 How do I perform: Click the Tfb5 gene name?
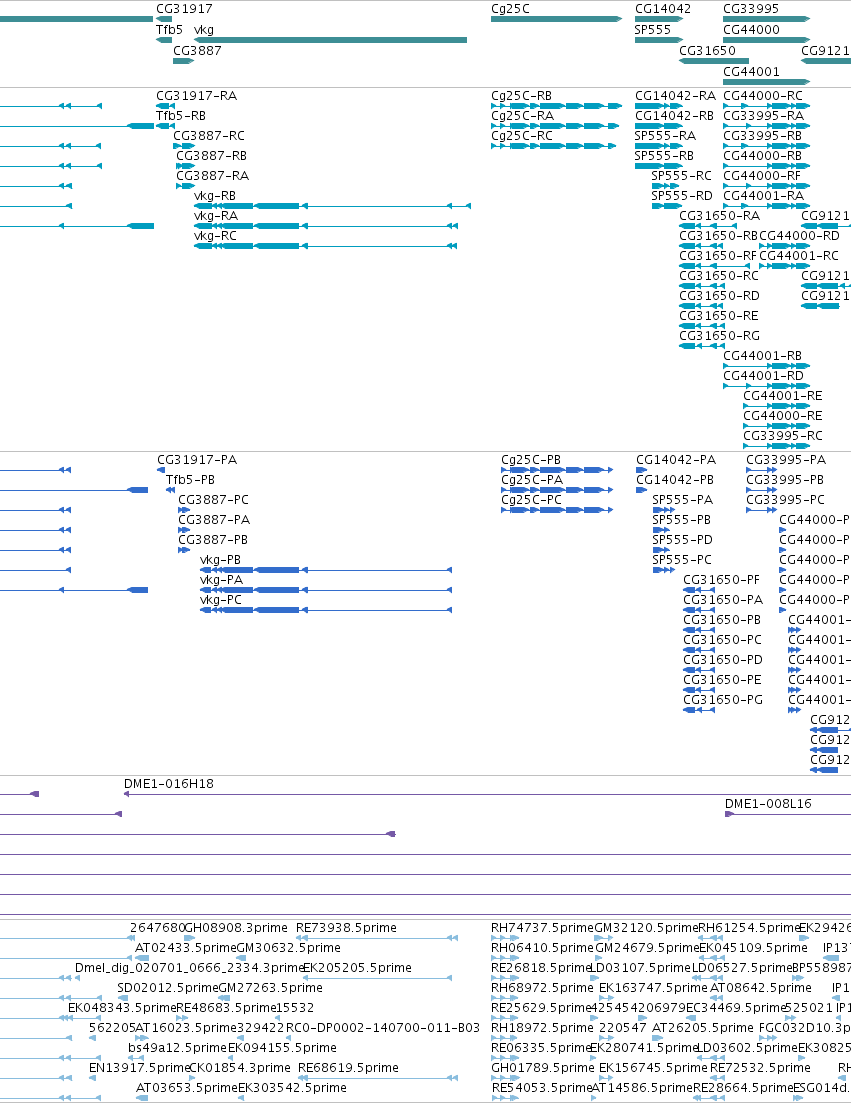169,30
